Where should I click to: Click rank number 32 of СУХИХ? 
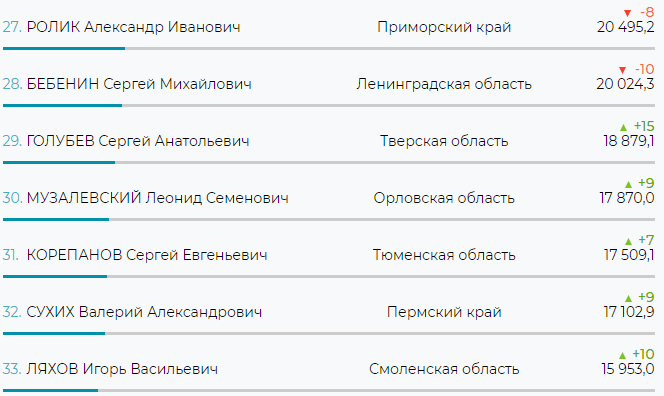click(x=11, y=312)
